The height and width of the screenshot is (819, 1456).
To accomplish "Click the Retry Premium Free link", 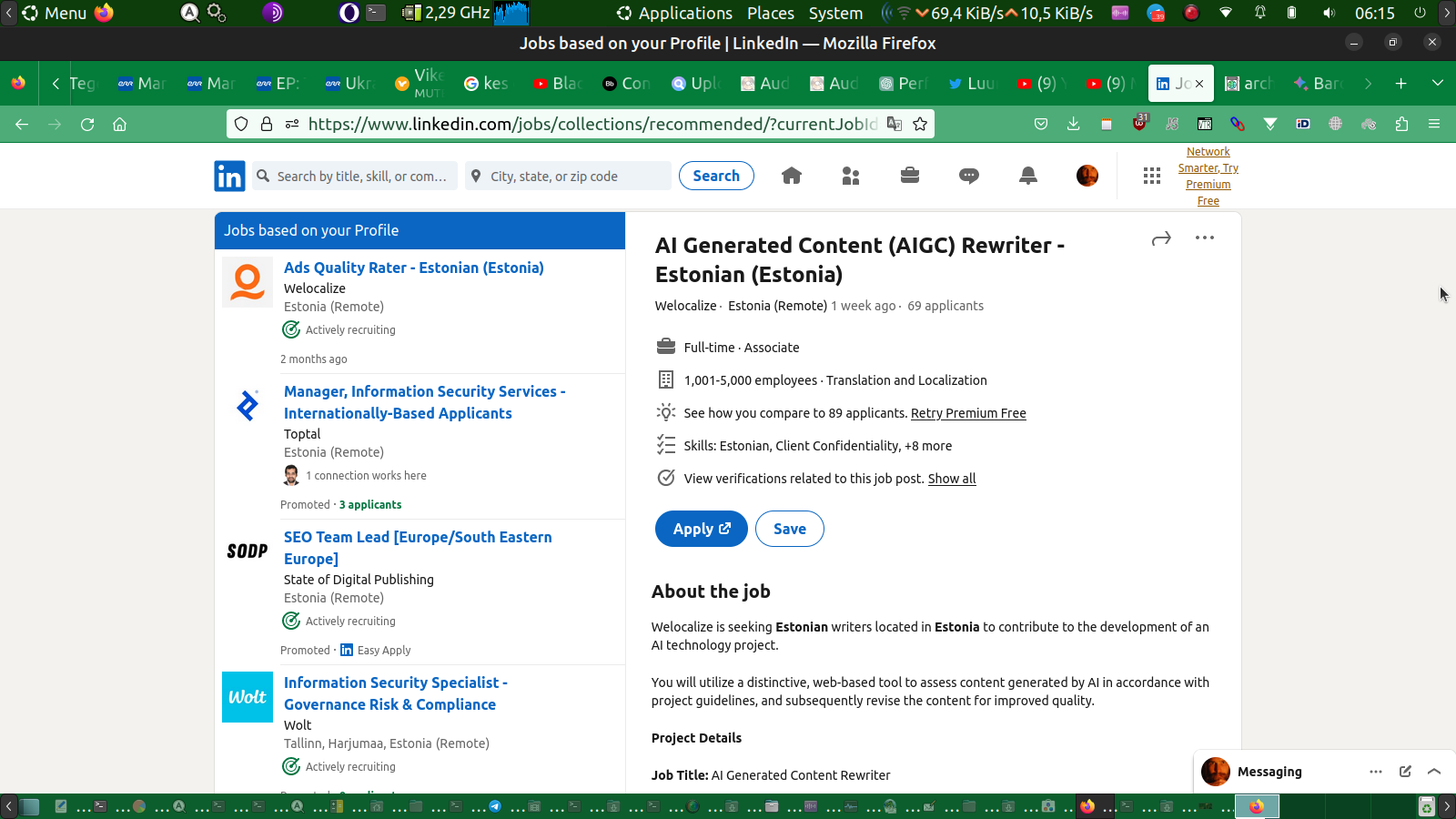I will tap(968, 413).
